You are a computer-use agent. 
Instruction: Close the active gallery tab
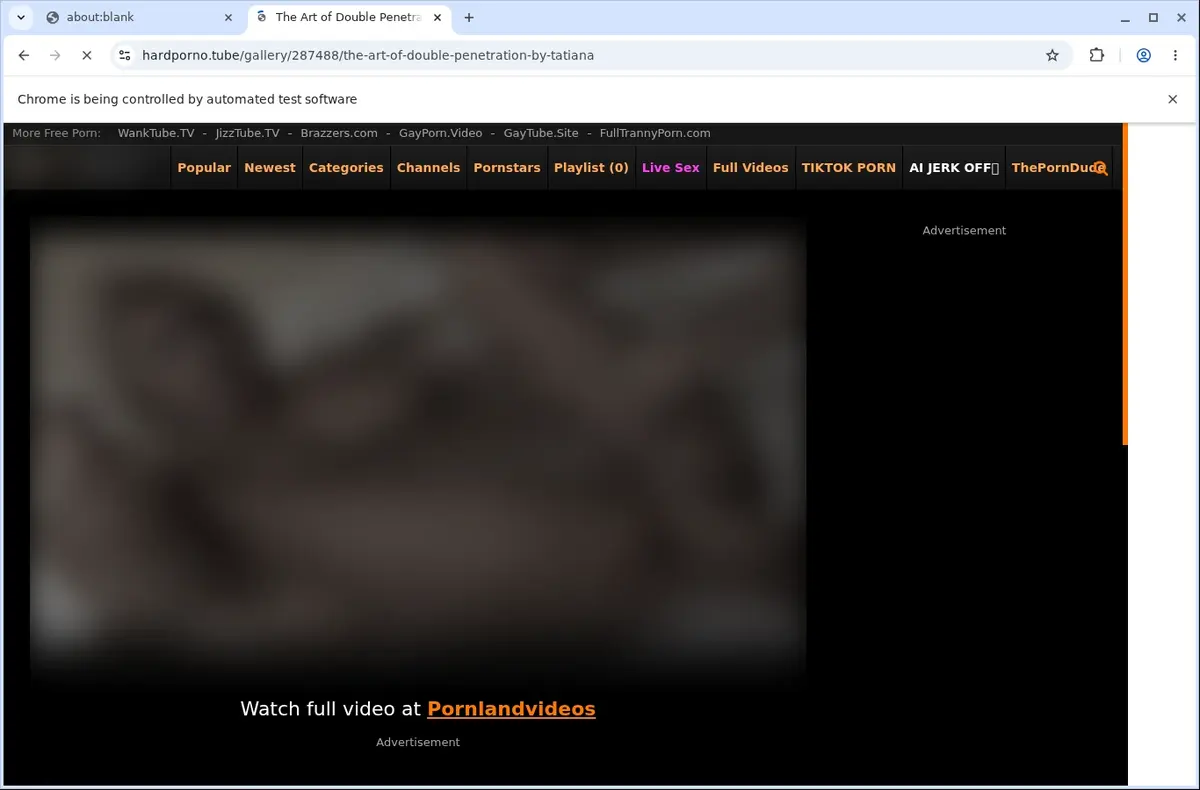pos(436,17)
